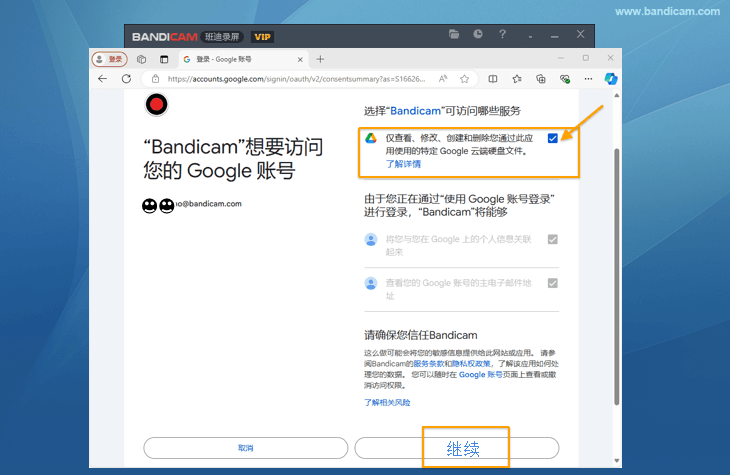Add page to favorites with star icon
Image resolution: width=730 pixels, height=475 pixels.
click(465, 78)
